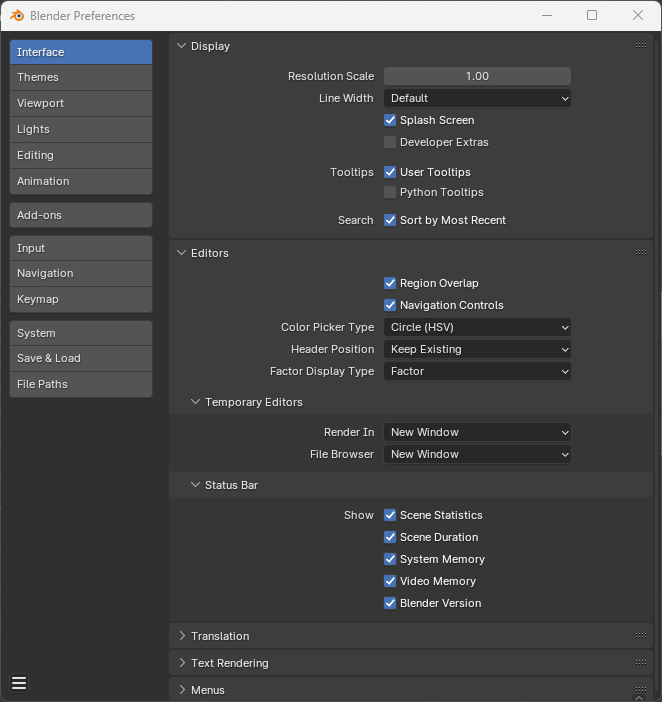Open File Paths preferences
Screen dimensions: 662x702
81,385
